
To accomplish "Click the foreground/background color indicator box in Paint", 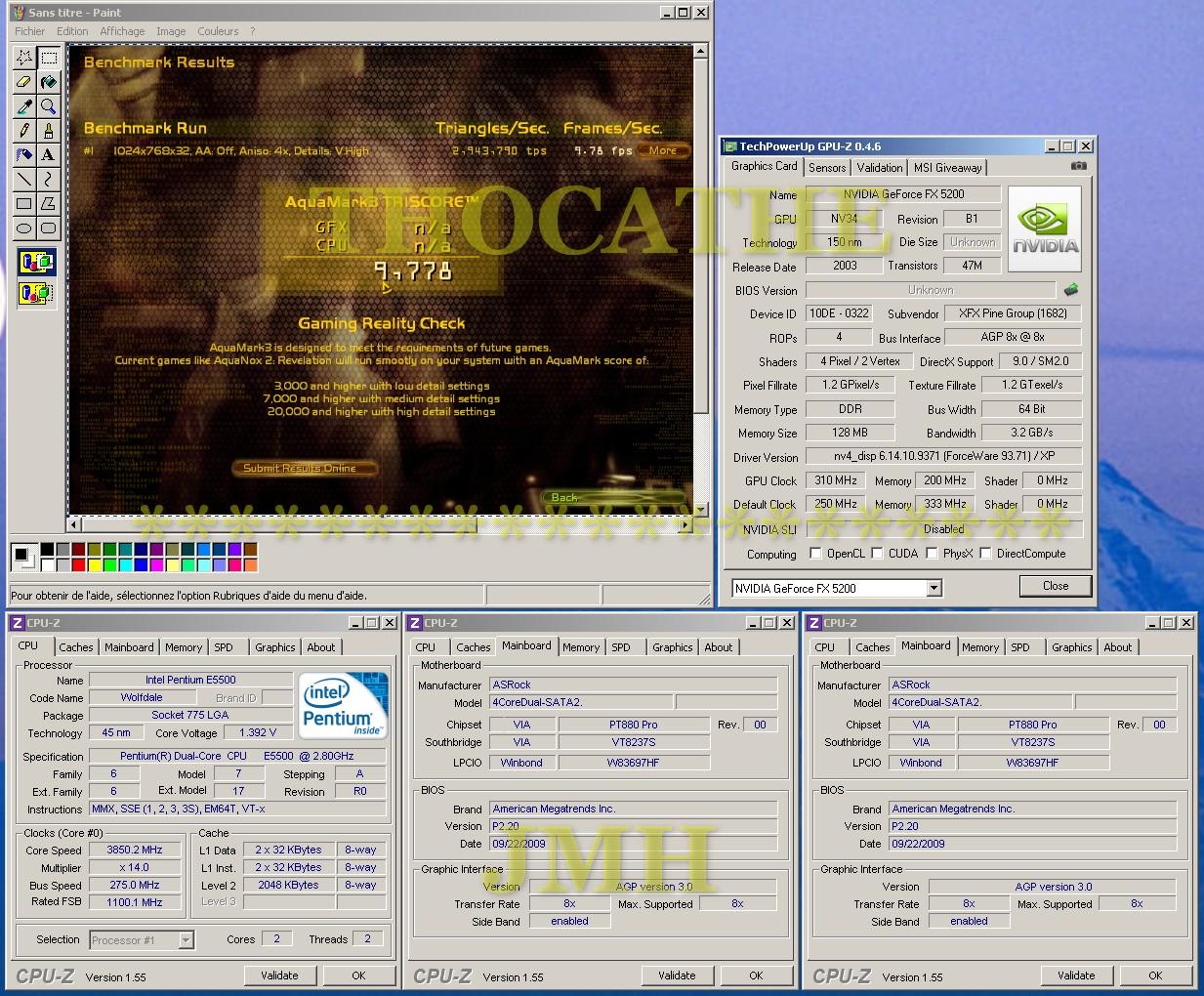I will click(23, 557).
